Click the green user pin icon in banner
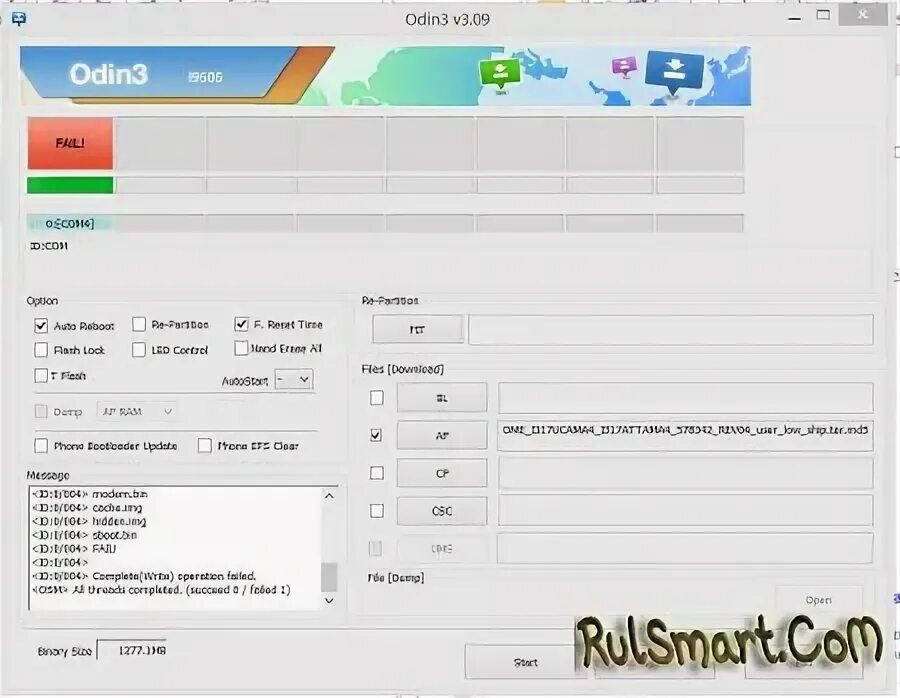The width and height of the screenshot is (900, 698). (x=500, y=73)
